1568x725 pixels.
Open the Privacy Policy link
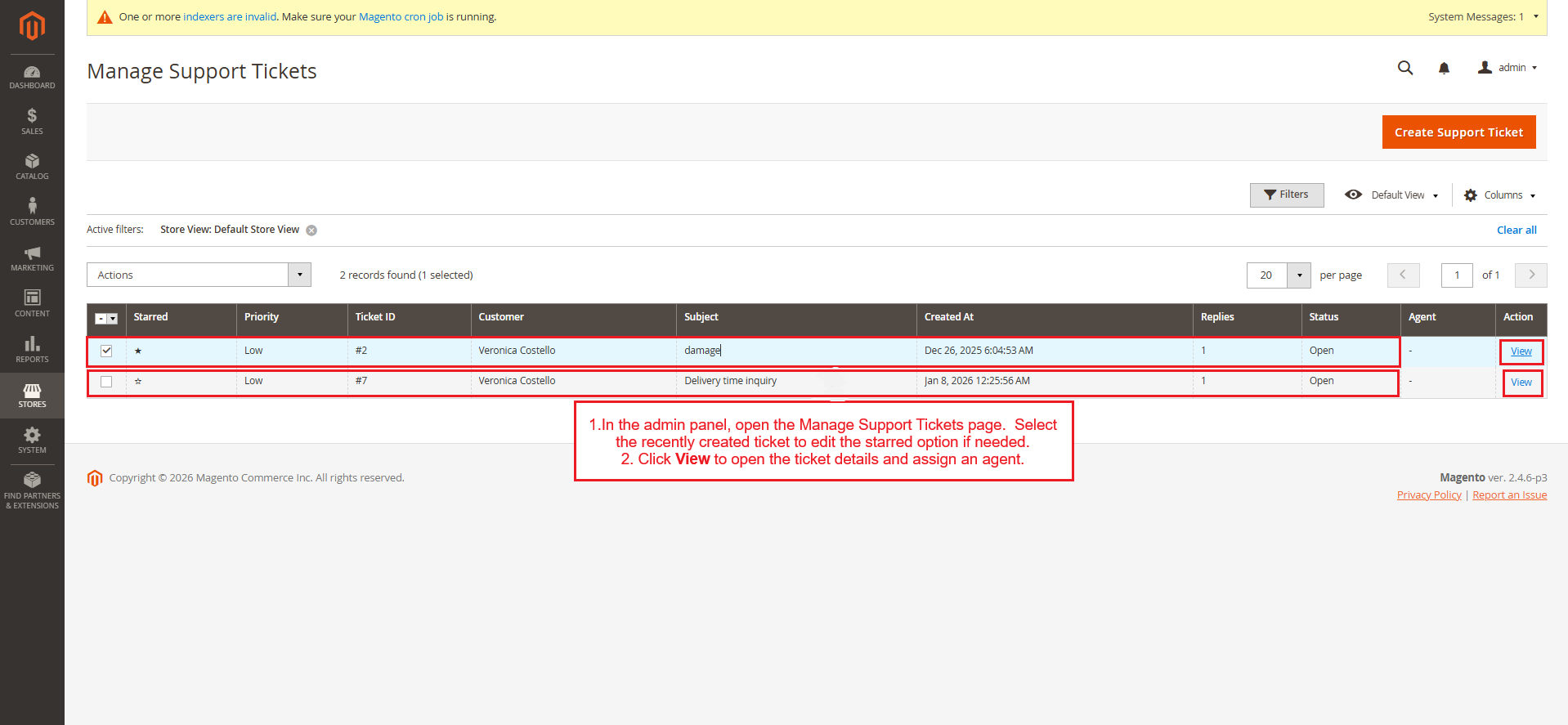[1429, 495]
